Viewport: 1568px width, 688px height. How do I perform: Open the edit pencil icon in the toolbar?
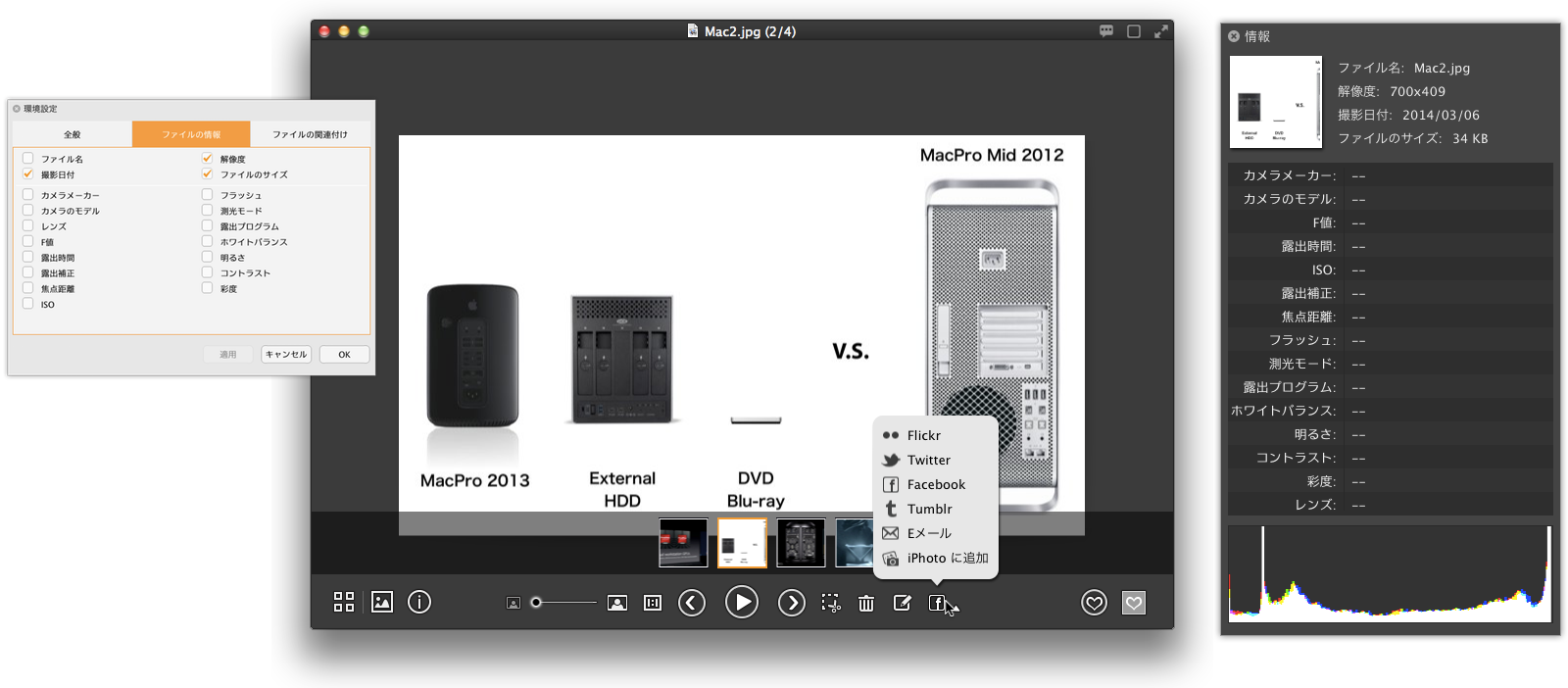click(903, 603)
